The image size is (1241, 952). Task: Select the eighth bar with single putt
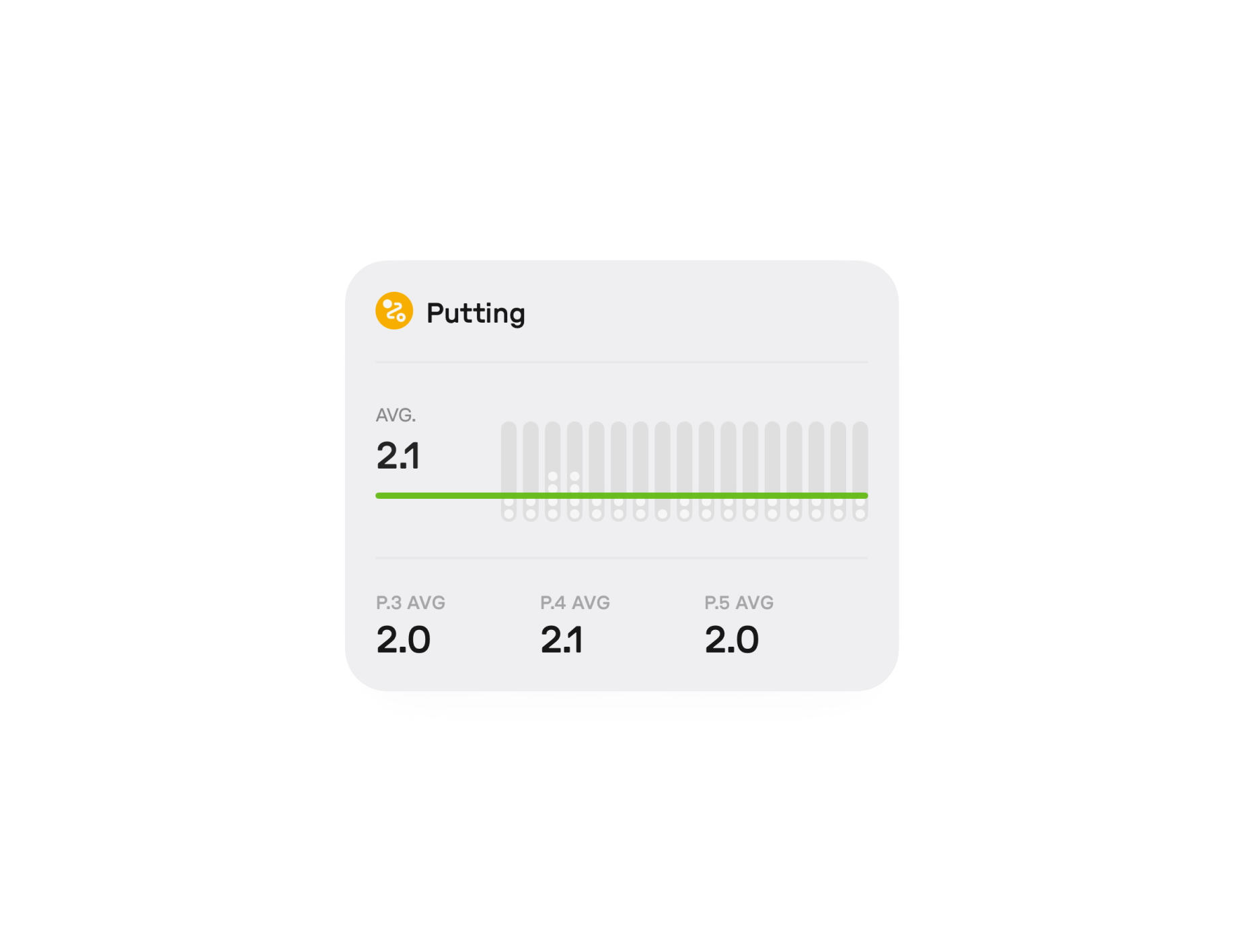tap(663, 471)
